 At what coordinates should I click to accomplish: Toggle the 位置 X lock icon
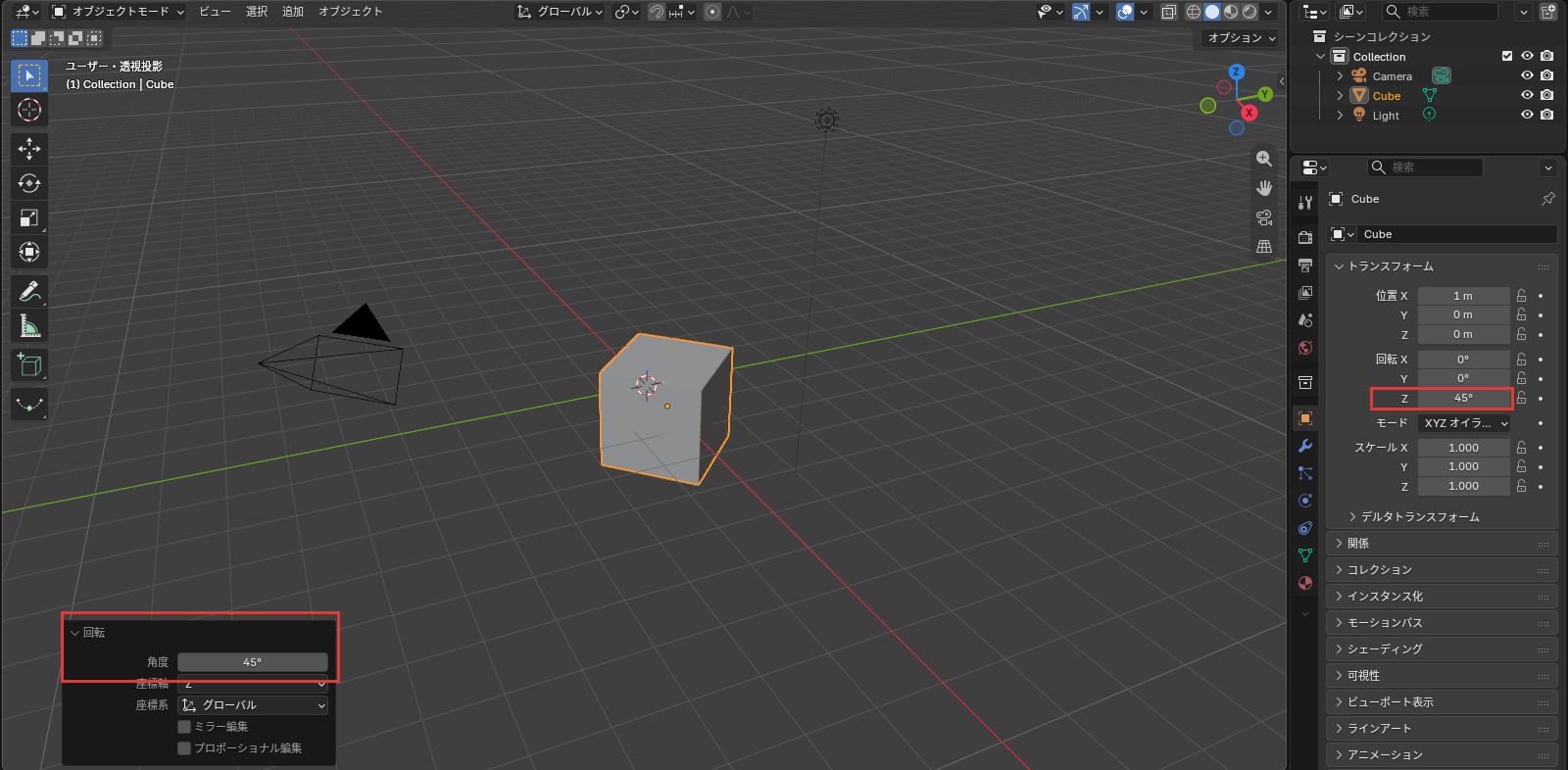pyautogui.click(x=1521, y=295)
